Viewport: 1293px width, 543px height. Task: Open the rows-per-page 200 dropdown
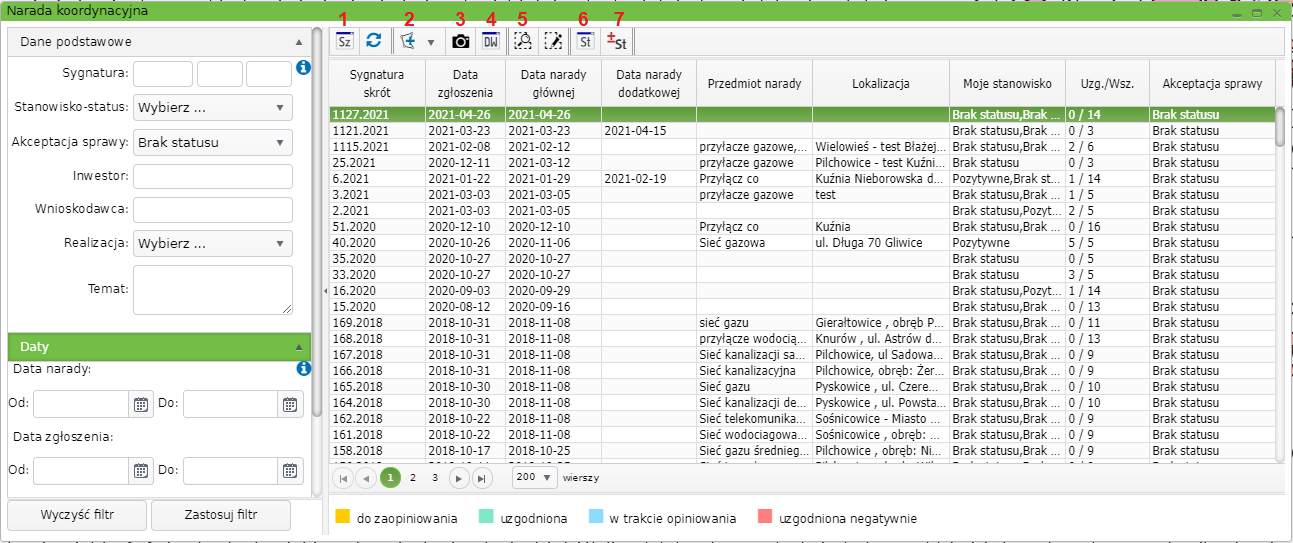(534, 478)
